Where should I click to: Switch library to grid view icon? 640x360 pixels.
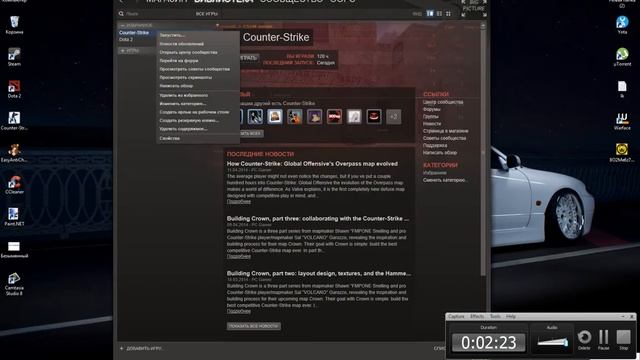pyautogui.click(x=448, y=13)
